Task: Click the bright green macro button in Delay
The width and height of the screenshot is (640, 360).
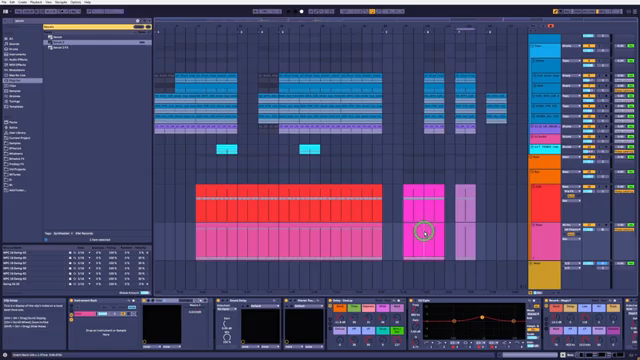Action: [x=397, y=330]
